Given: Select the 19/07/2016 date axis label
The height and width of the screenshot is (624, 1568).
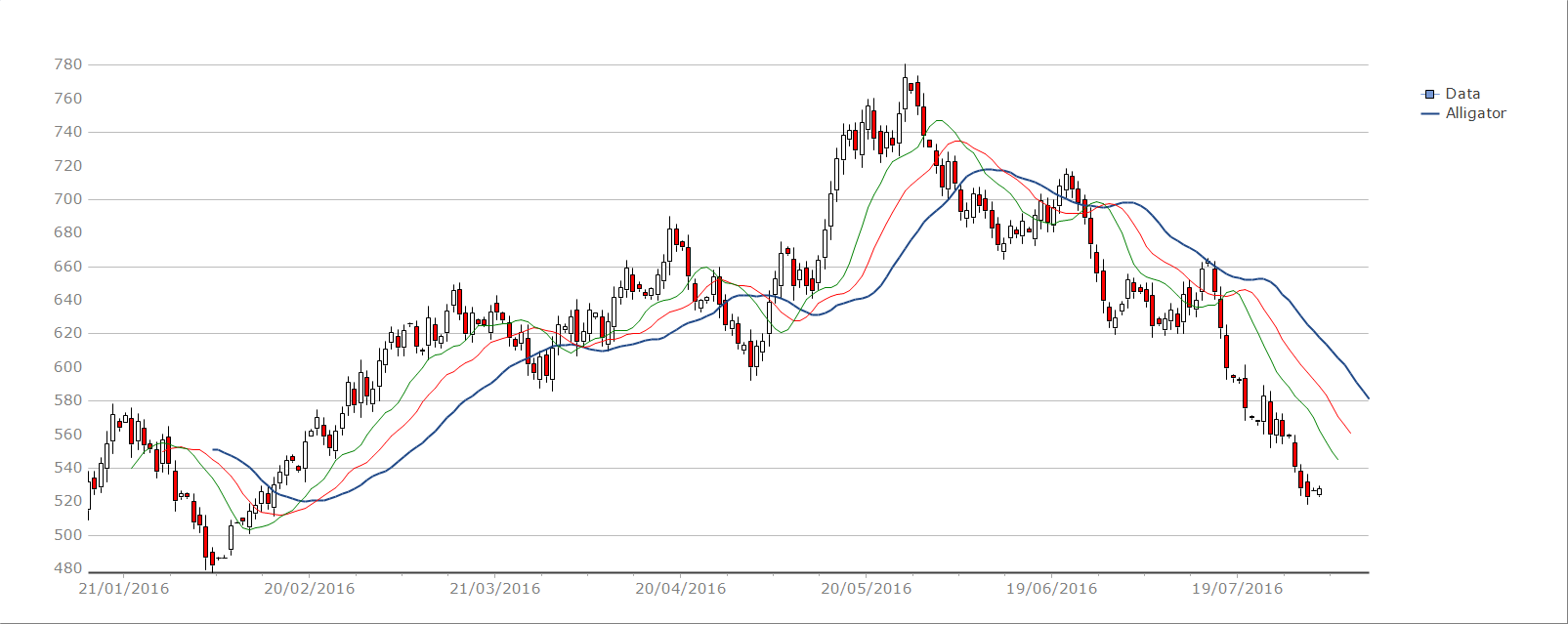Looking at the screenshot, I should tap(1238, 588).
